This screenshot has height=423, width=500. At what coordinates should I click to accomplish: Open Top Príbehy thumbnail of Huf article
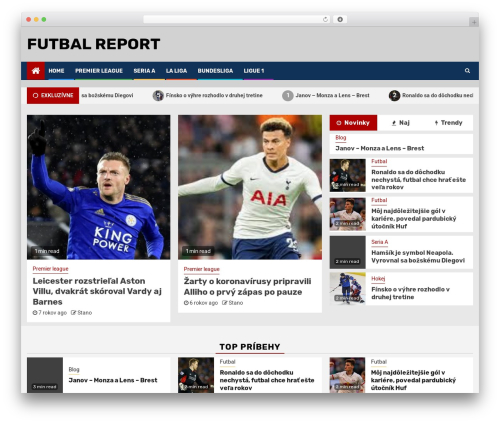(x=347, y=375)
